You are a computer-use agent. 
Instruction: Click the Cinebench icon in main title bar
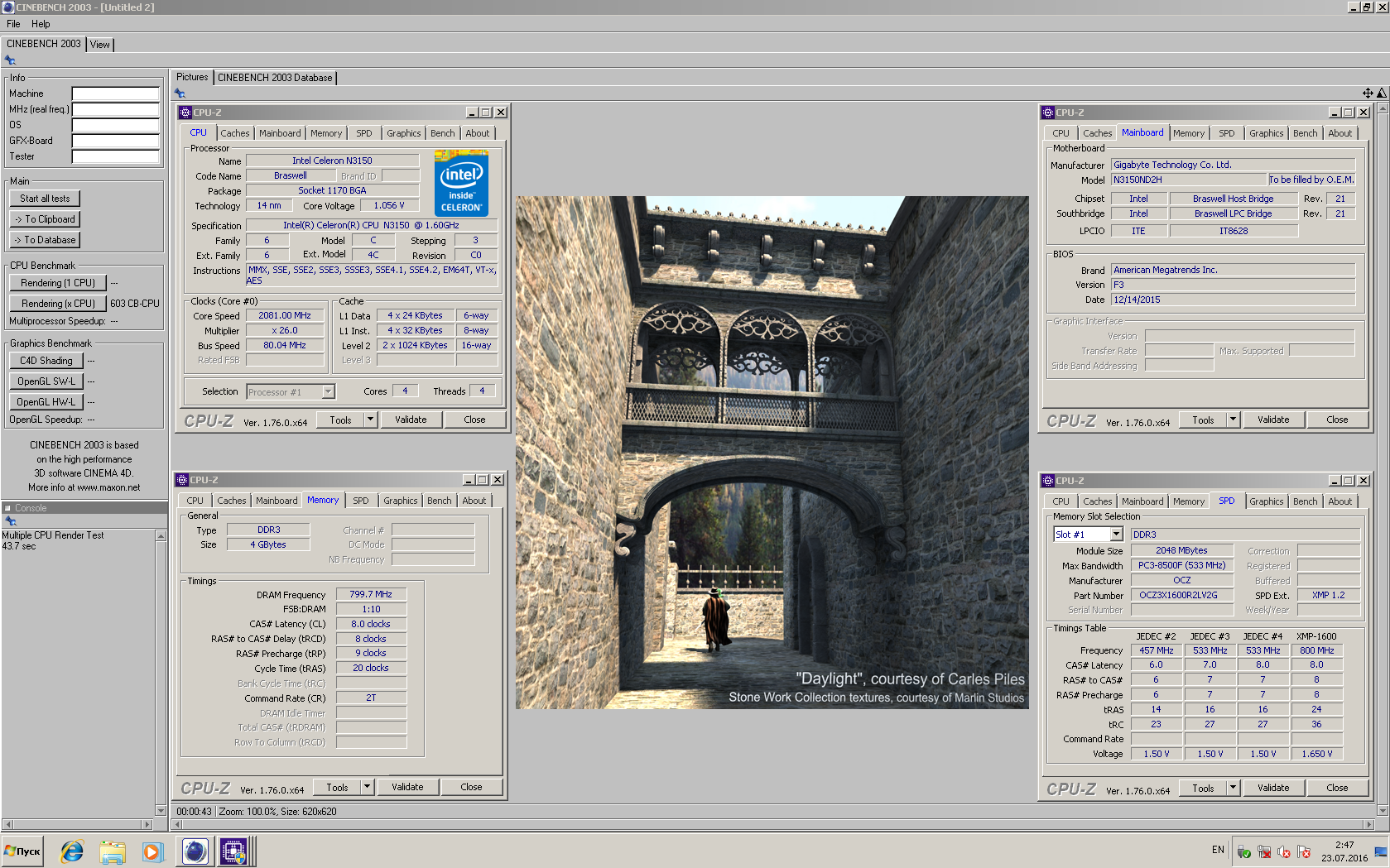(x=8, y=7)
